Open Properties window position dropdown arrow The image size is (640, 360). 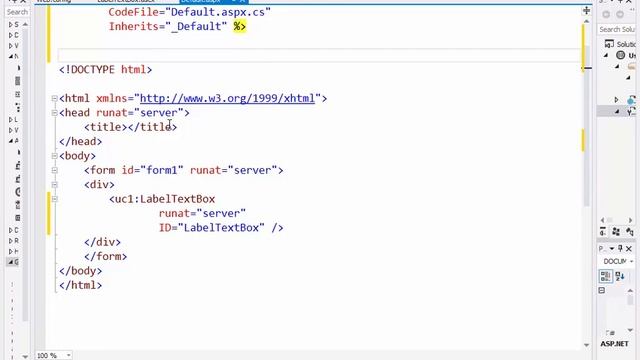pos(612,249)
